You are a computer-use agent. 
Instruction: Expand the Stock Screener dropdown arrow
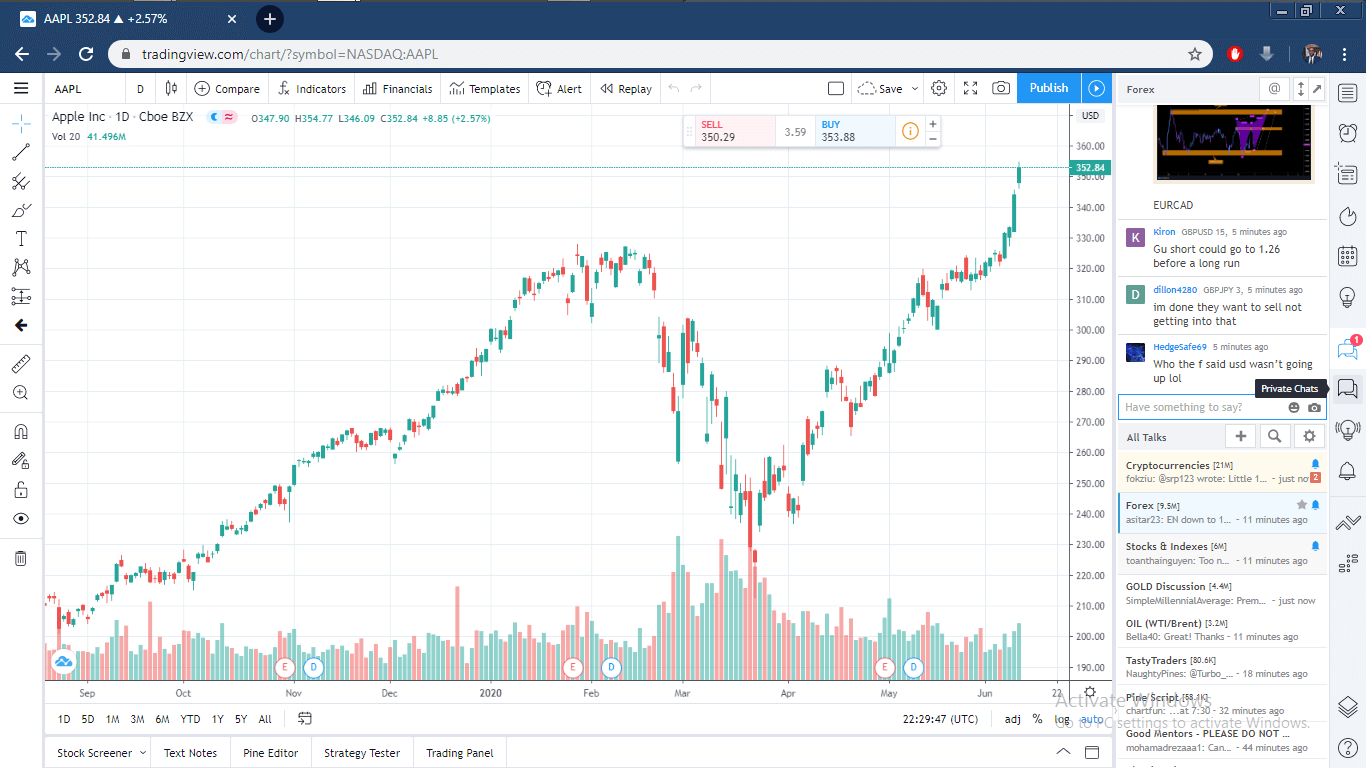(x=143, y=753)
